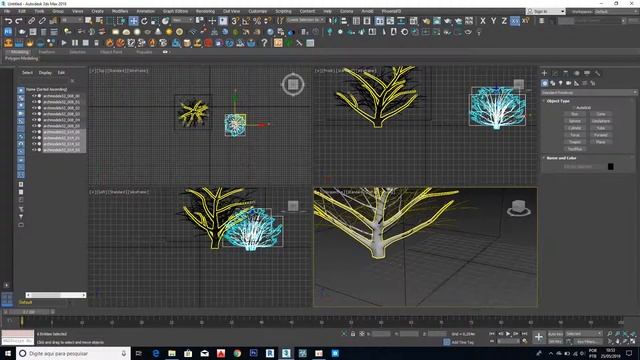Collapse the Object Type rollout
640x360 pixels.
click(558, 101)
